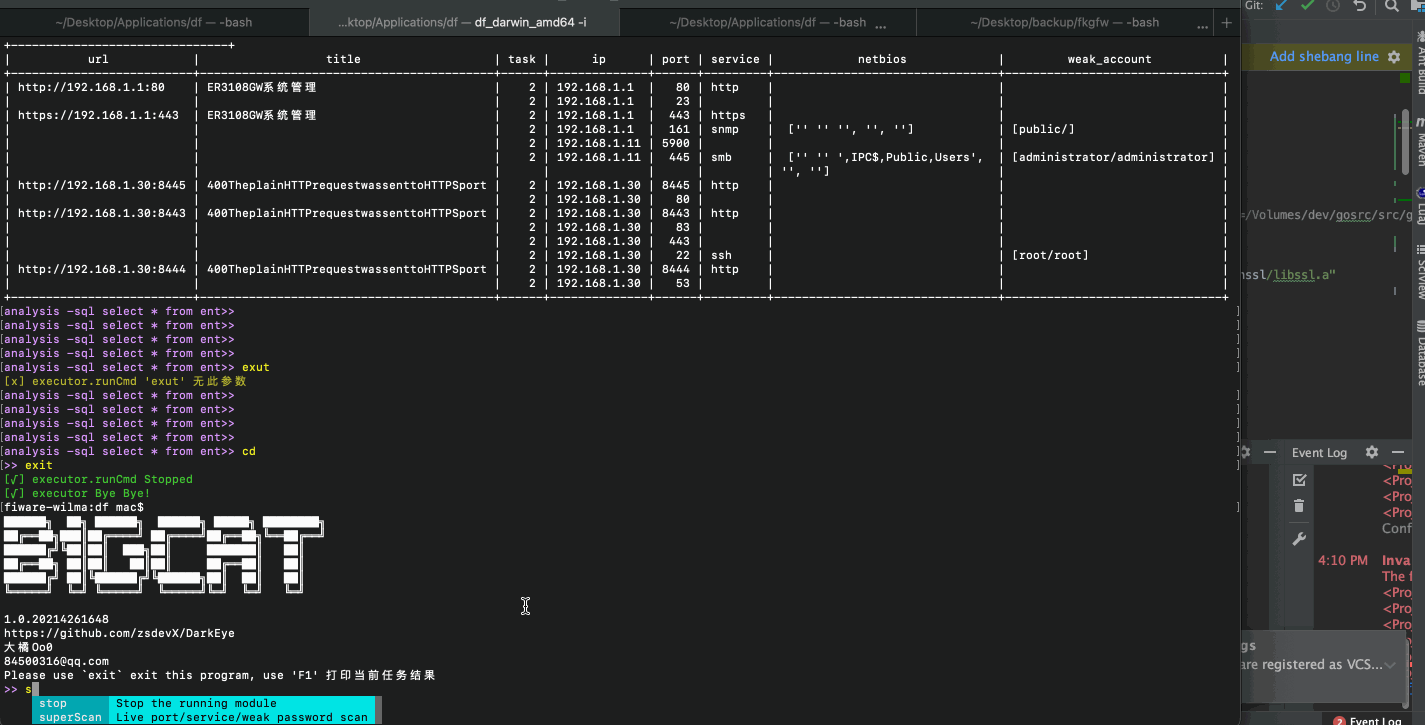Click the Git revert arrow icon
Image resolution: width=1425 pixels, height=725 pixels.
pyautogui.click(x=1359, y=6)
